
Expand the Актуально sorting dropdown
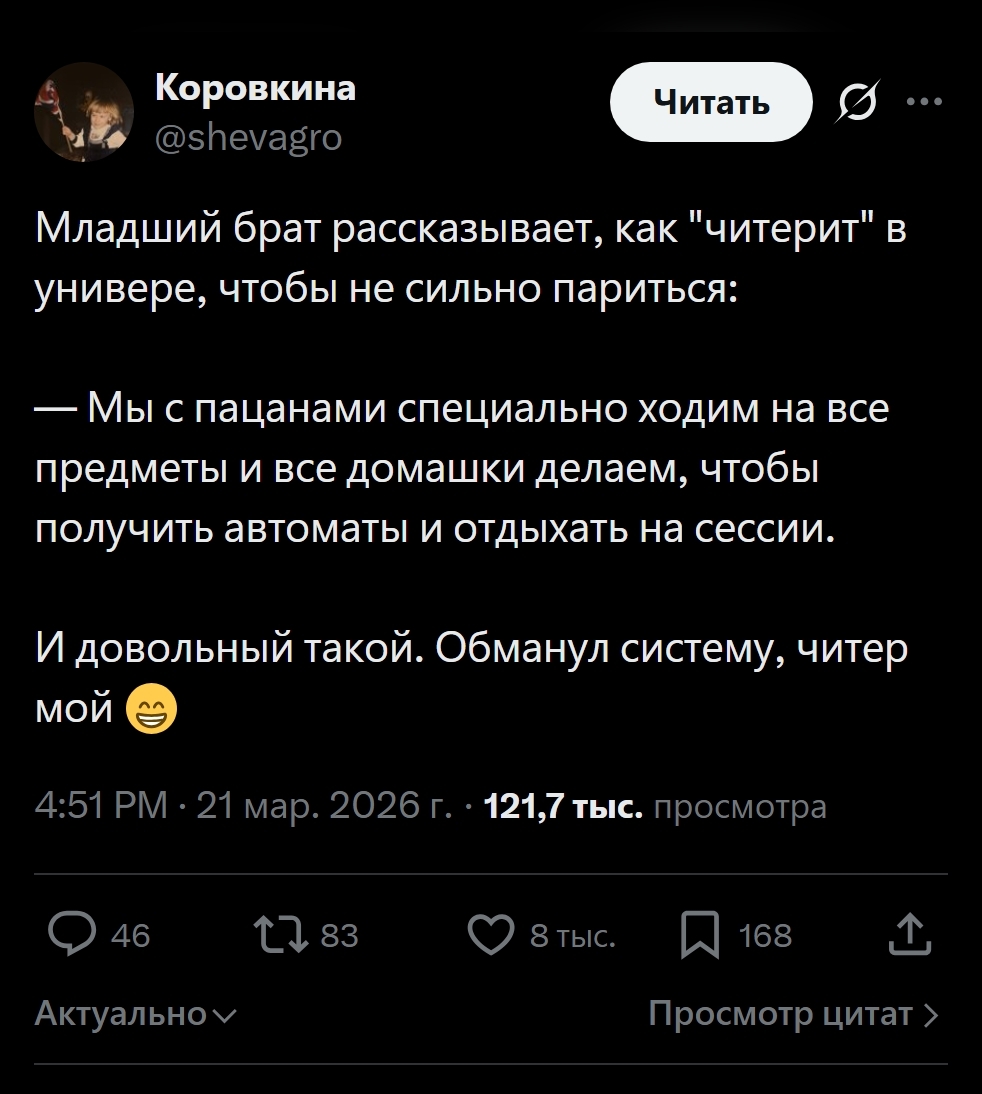(x=136, y=1015)
